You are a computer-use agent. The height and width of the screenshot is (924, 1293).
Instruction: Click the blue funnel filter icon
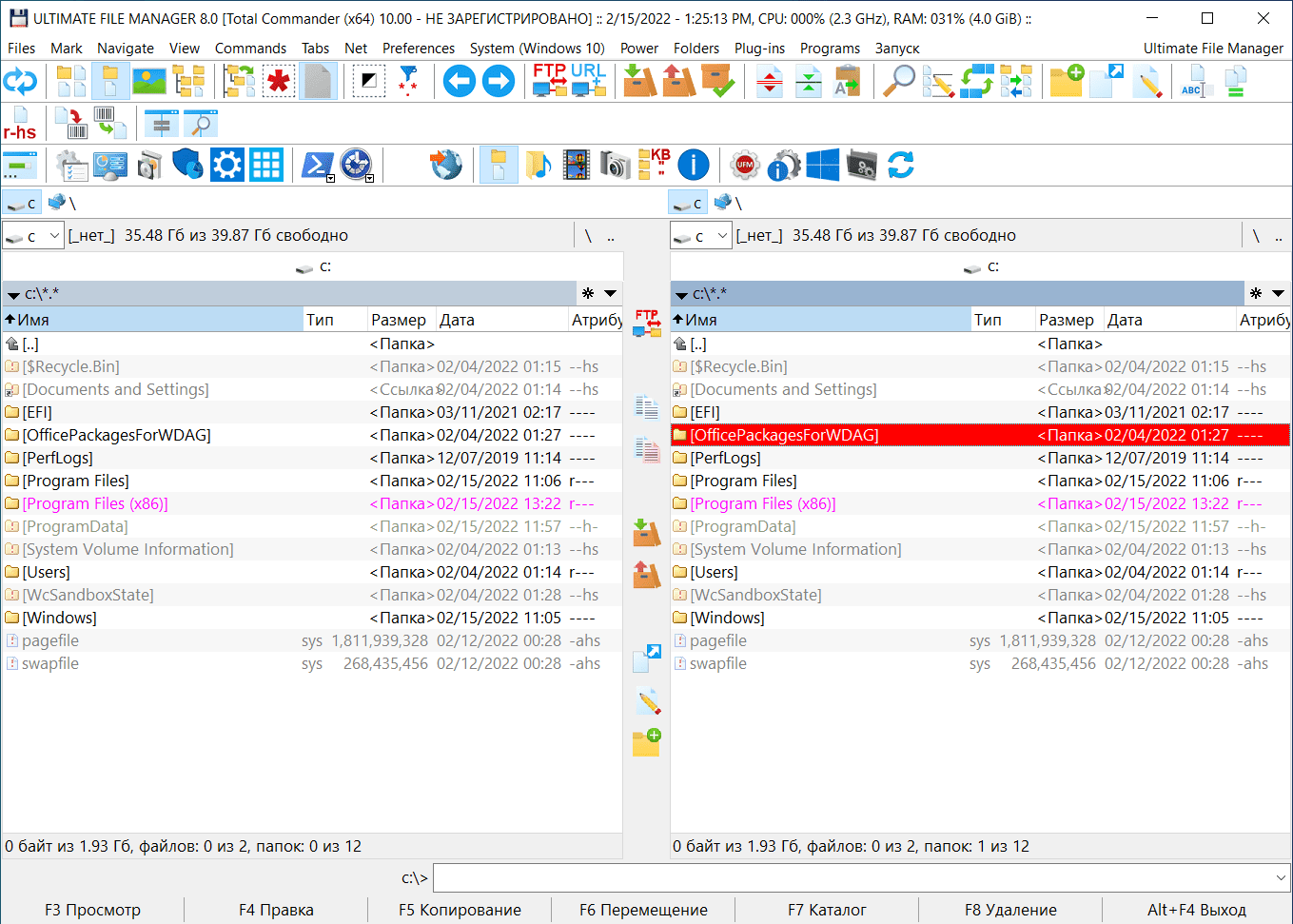tap(408, 82)
